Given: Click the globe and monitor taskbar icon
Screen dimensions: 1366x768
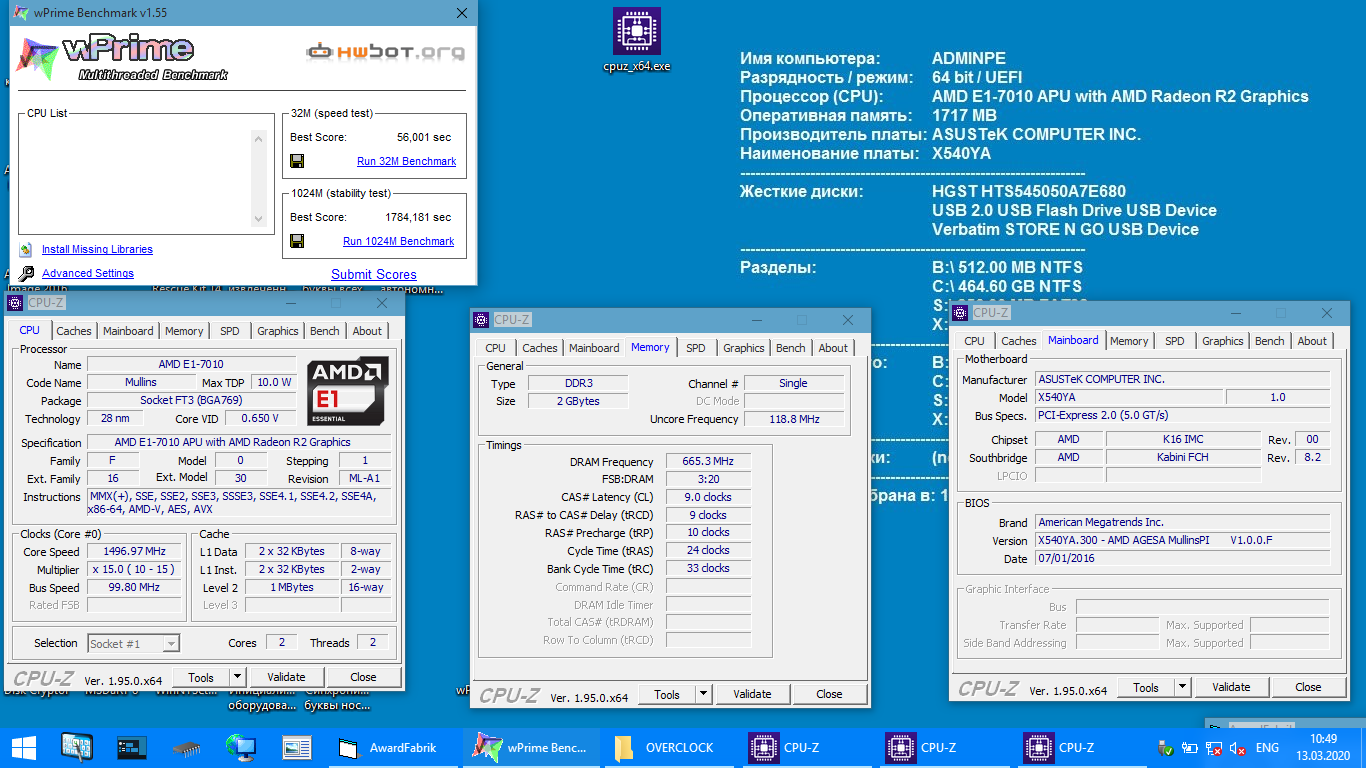Looking at the screenshot, I should pos(241,747).
